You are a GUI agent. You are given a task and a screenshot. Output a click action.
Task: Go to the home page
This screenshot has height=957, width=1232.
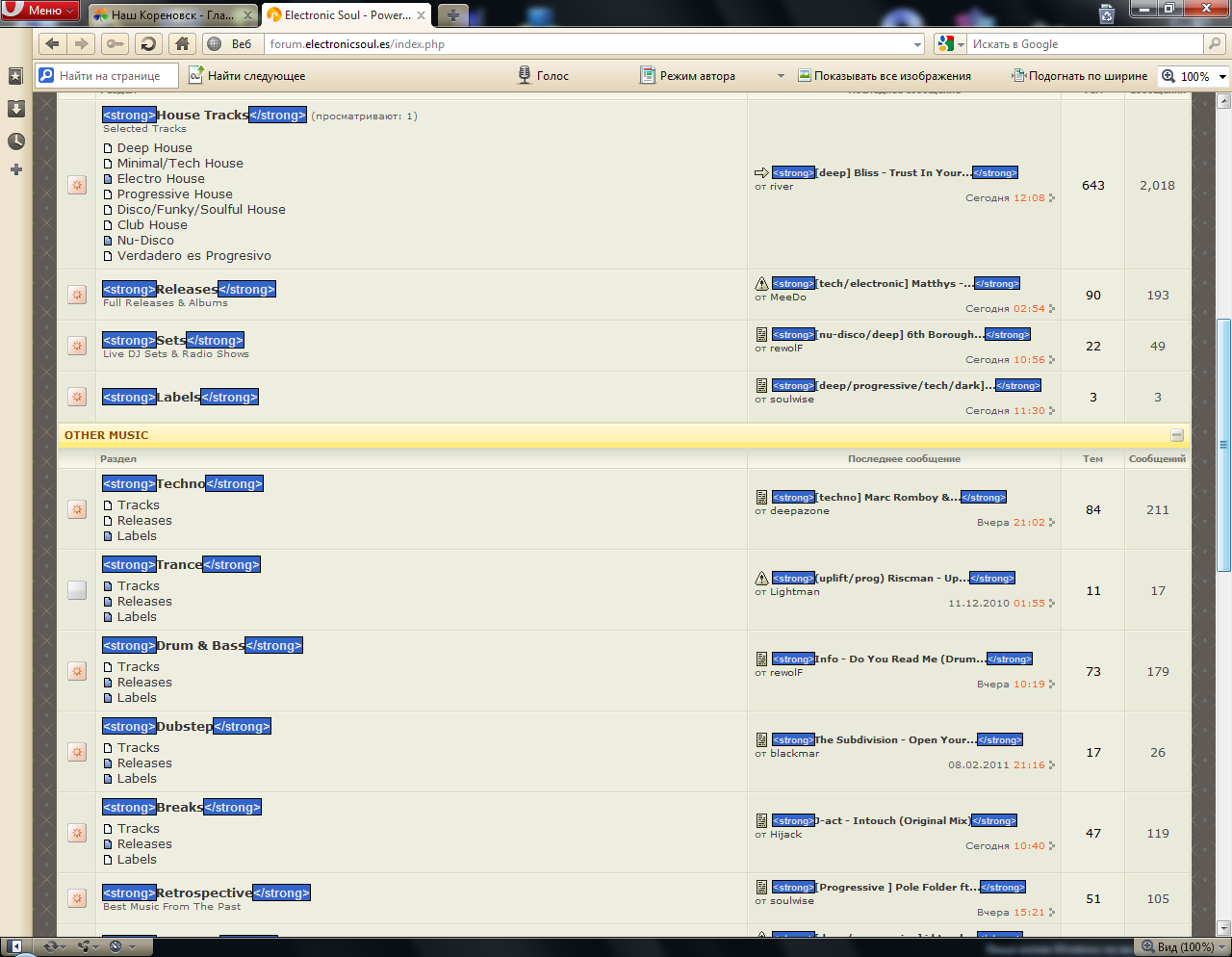coord(182,43)
